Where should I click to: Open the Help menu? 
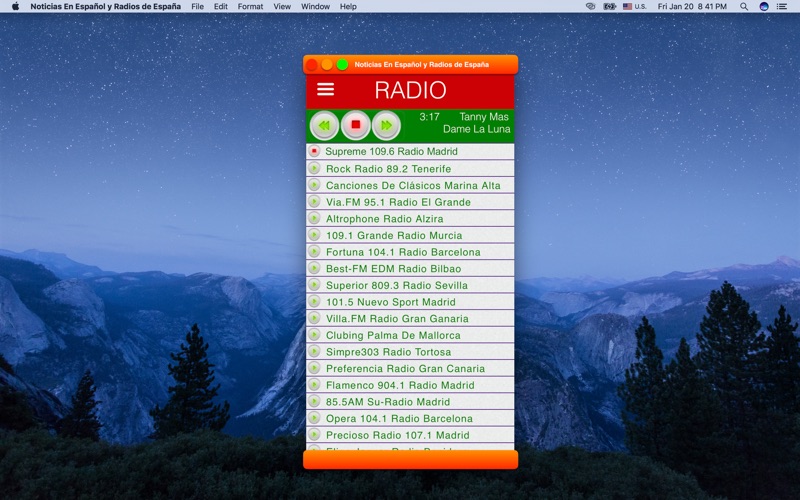(x=348, y=7)
